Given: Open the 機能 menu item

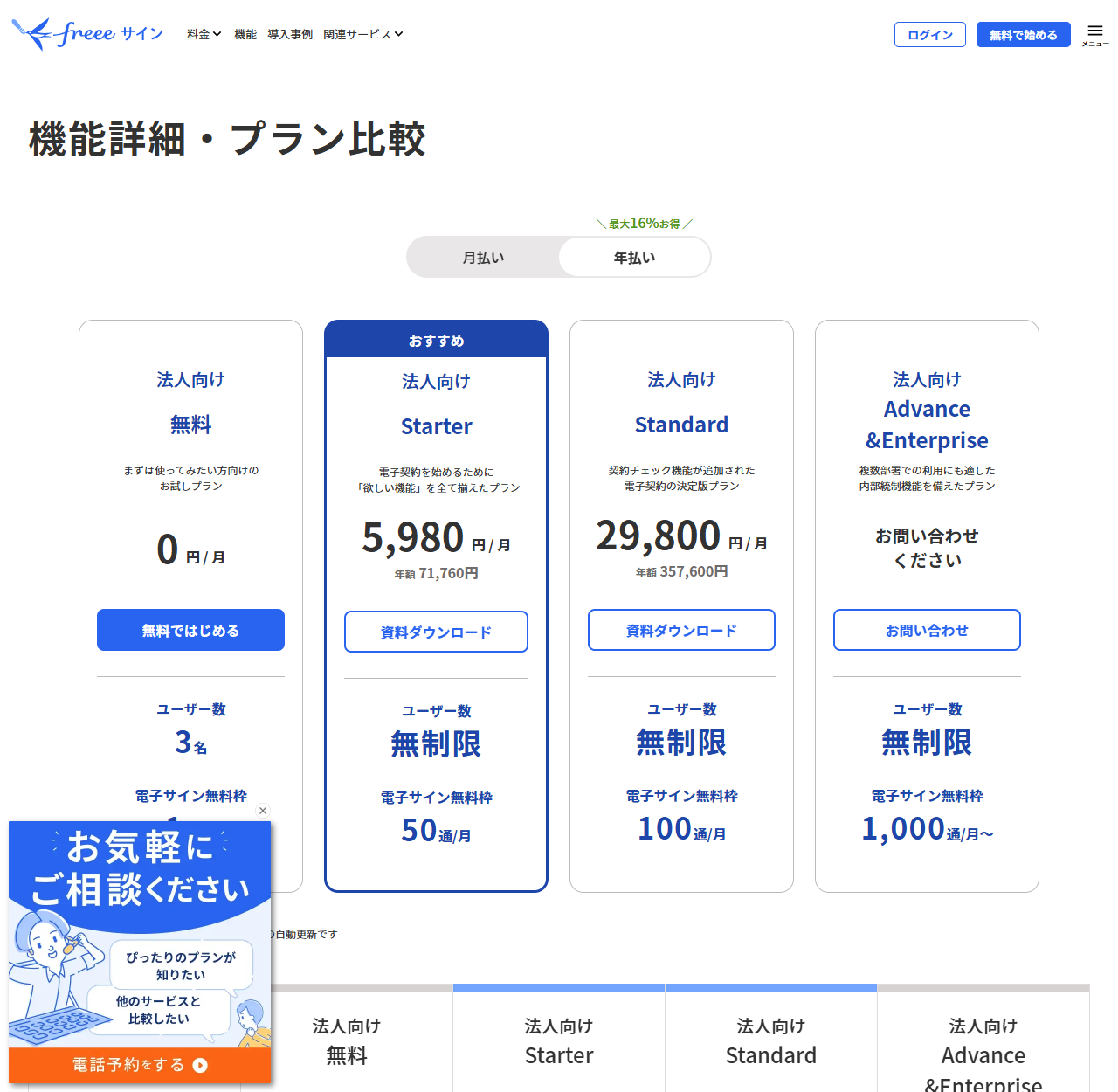Looking at the screenshot, I should coord(245,34).
